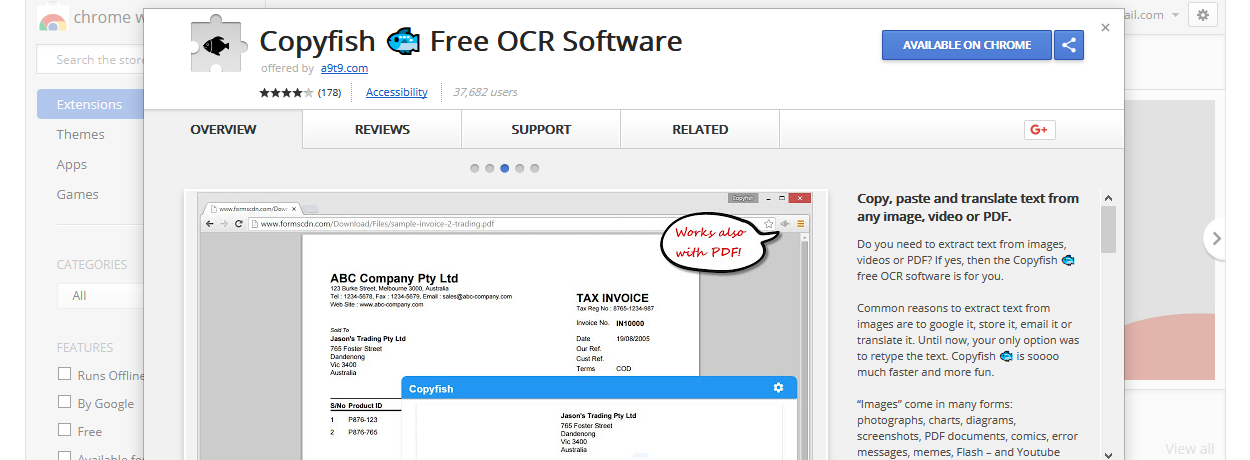
Task: Toggle the Runs Offline checkbox
Action: pyautogui.click(x=65, y=375)
